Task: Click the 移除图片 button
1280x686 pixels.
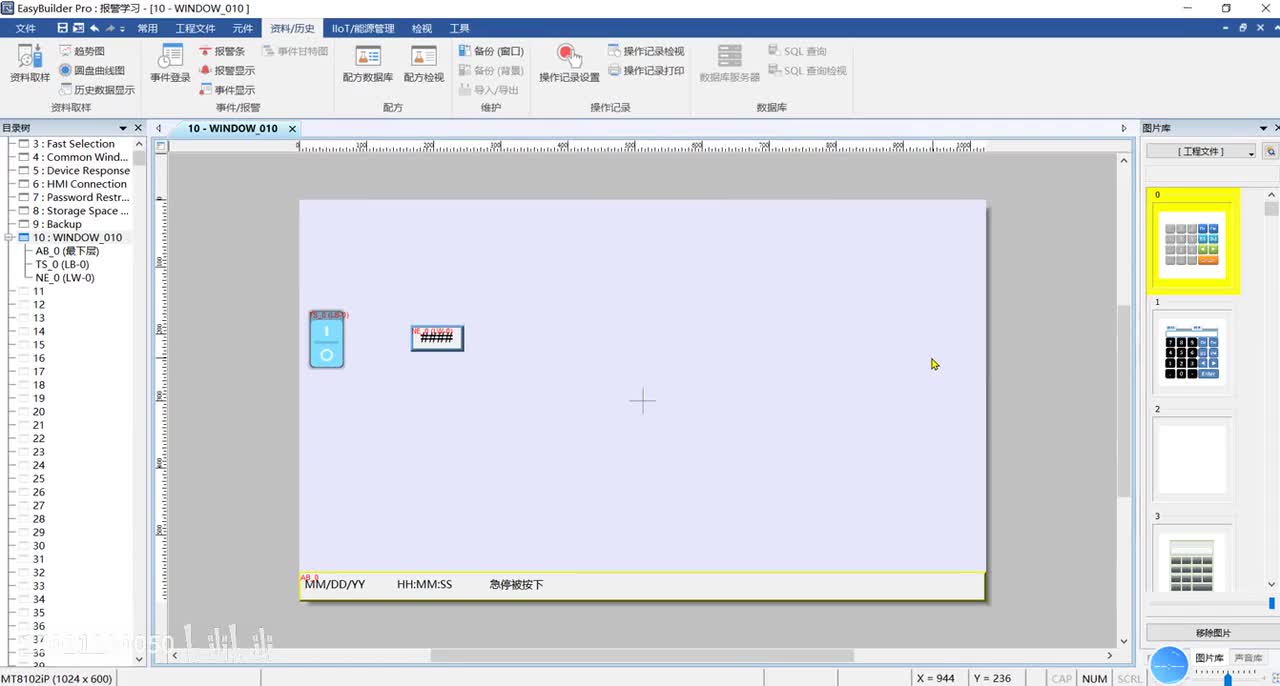Action: pos(1213,633)
